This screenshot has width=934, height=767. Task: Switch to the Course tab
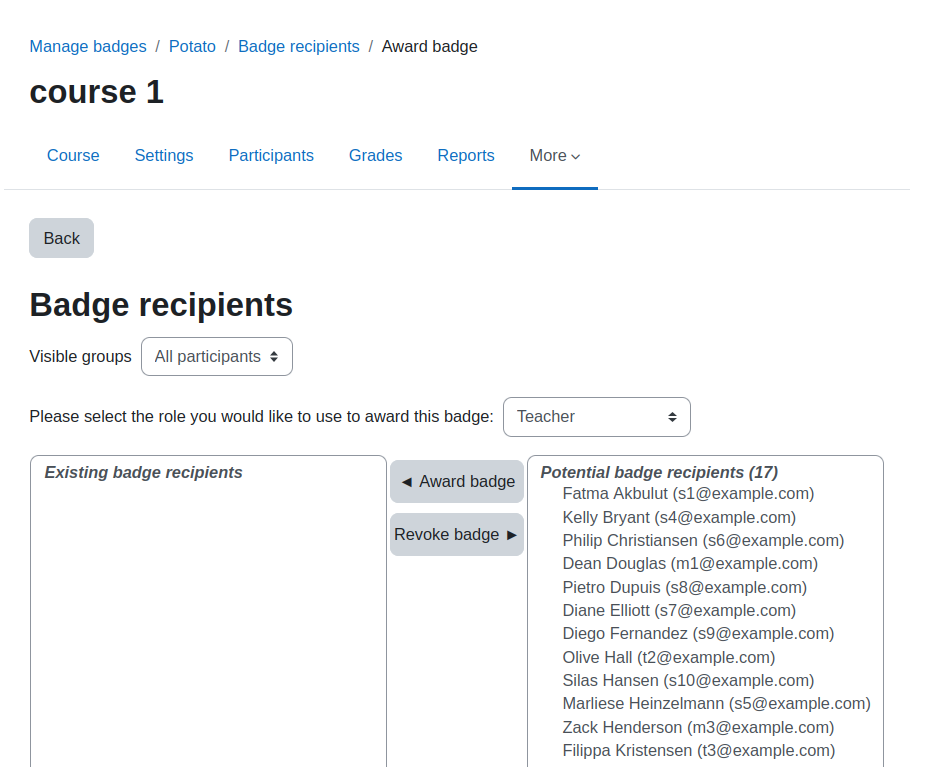tap(73, 155)
